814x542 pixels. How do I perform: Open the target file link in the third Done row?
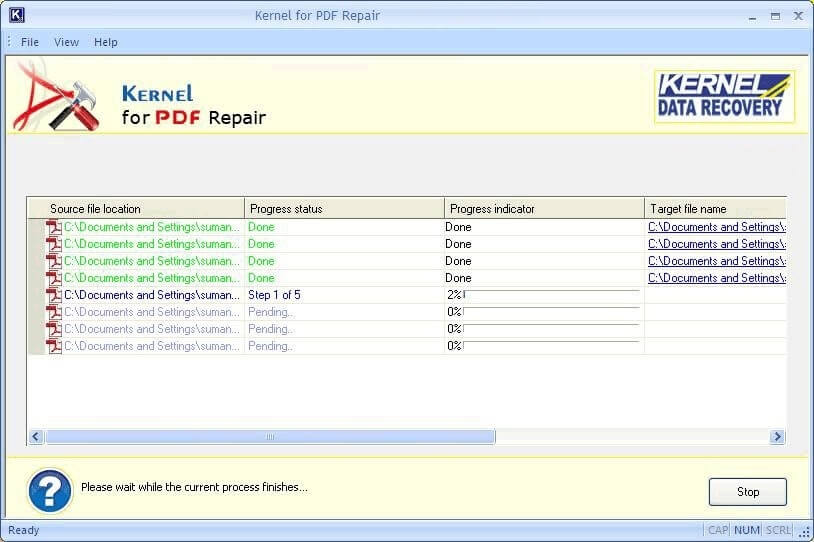[717, 261]
